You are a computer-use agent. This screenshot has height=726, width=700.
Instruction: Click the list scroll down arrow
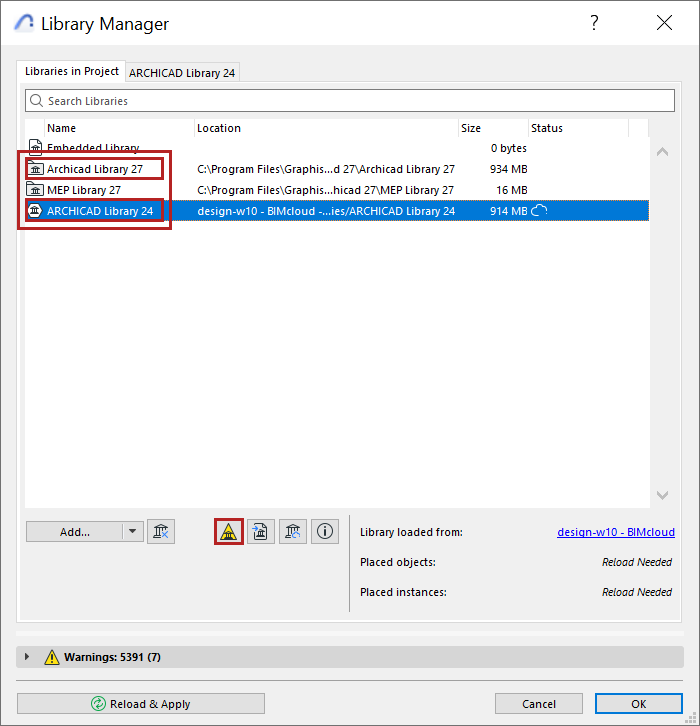point(662,495)
